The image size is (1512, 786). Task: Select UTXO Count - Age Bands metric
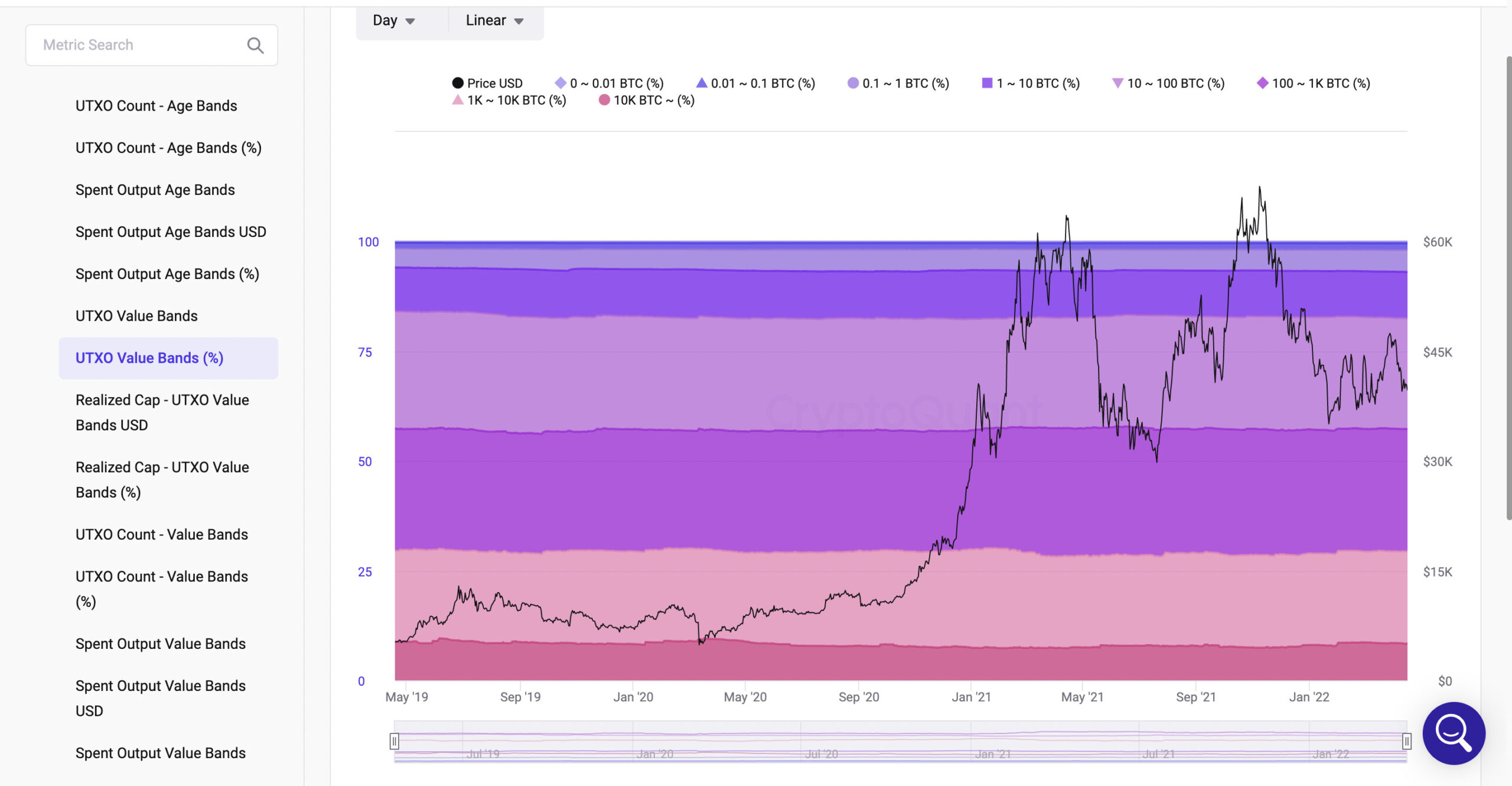(157, 106)
